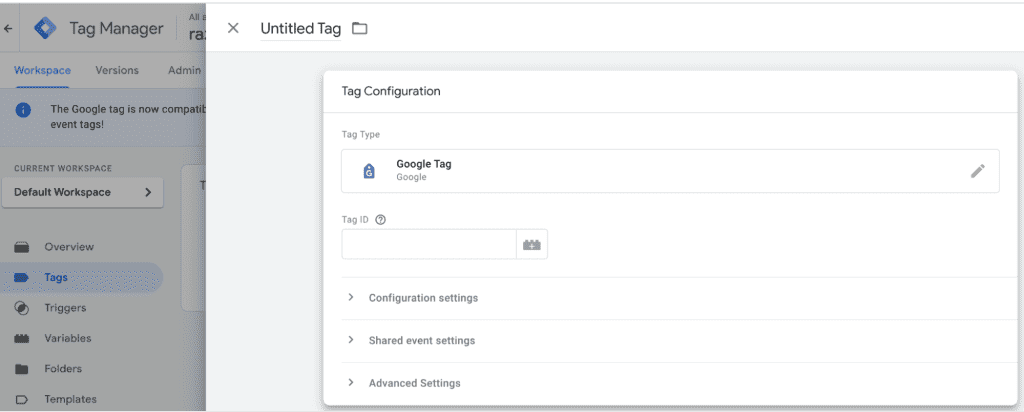The width and height of the screenshot is (1024, 412).
Task: Switch to the Workspace tab
Action: tap(42, 71)
